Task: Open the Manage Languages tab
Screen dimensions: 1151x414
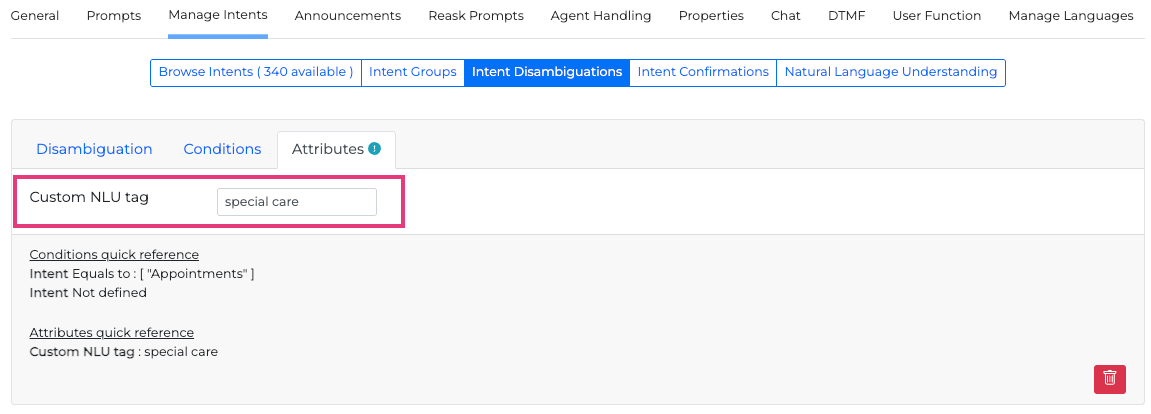Action: (1071, 16)
